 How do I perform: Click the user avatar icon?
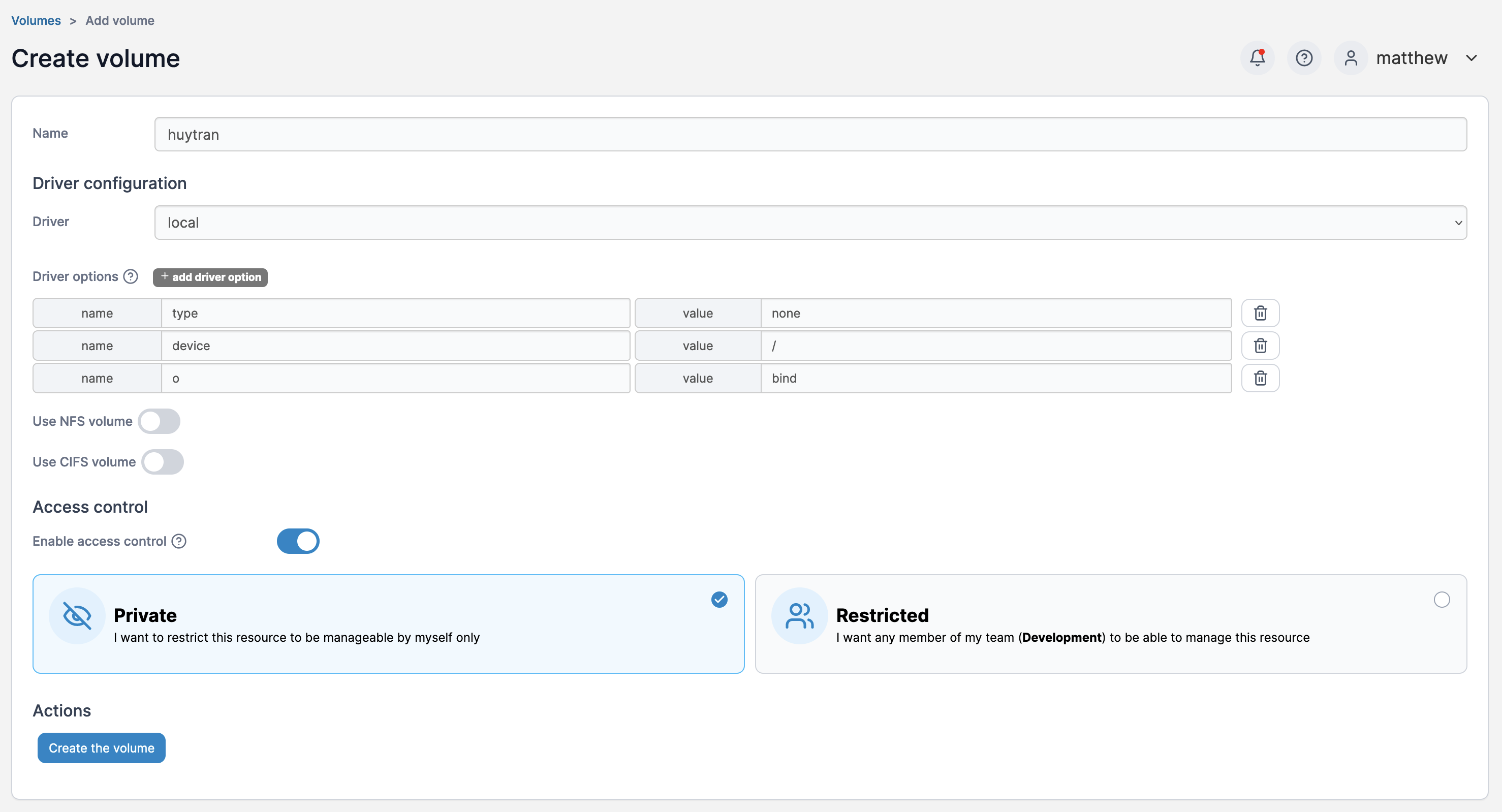click(x=1351, y=58)
